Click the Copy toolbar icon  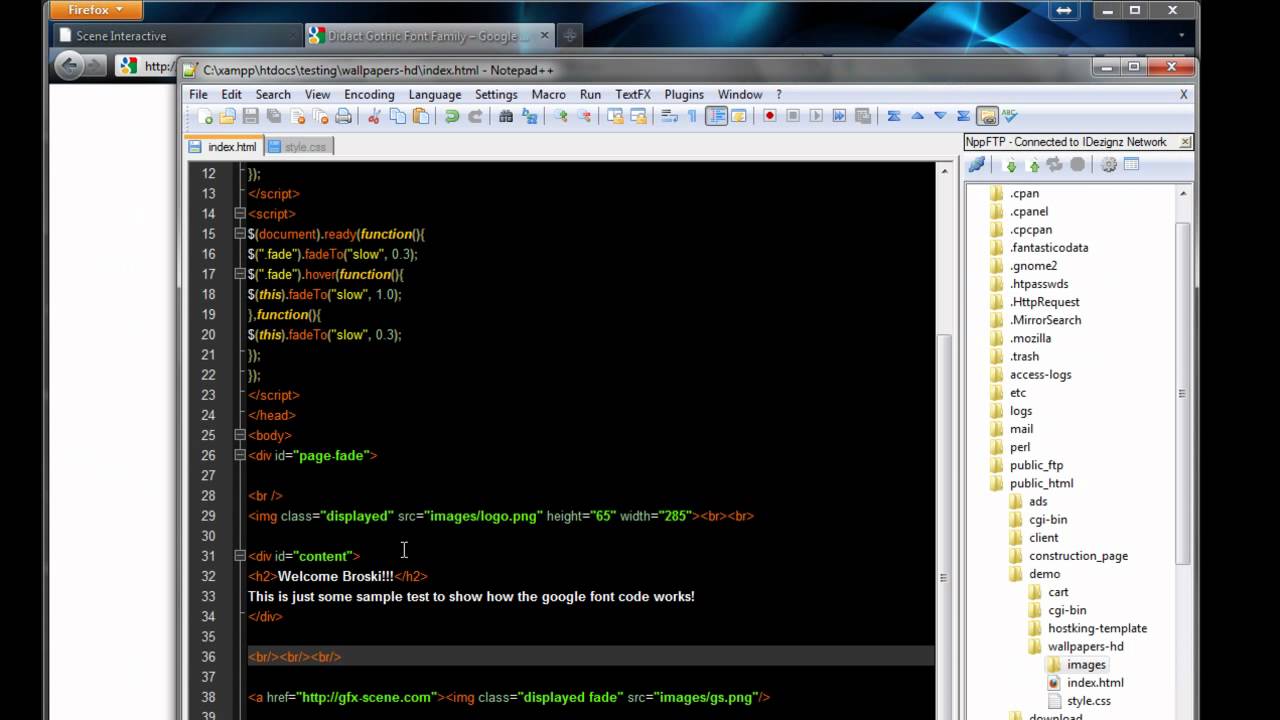pos(398,117)
